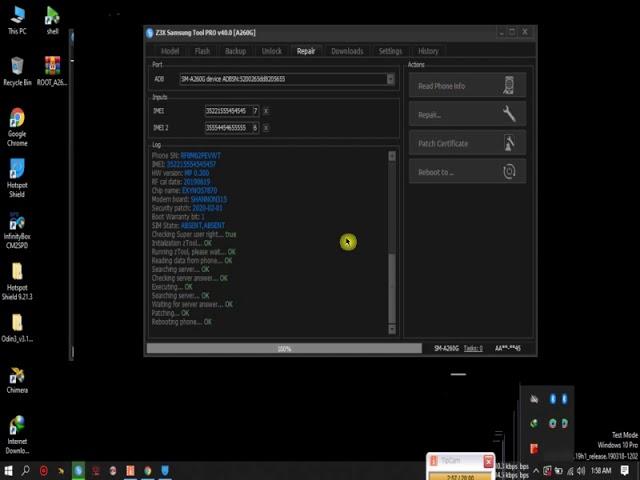640x480 pixels.
Task: Click the SM-A260G status bar label
Action: (447, 348)
